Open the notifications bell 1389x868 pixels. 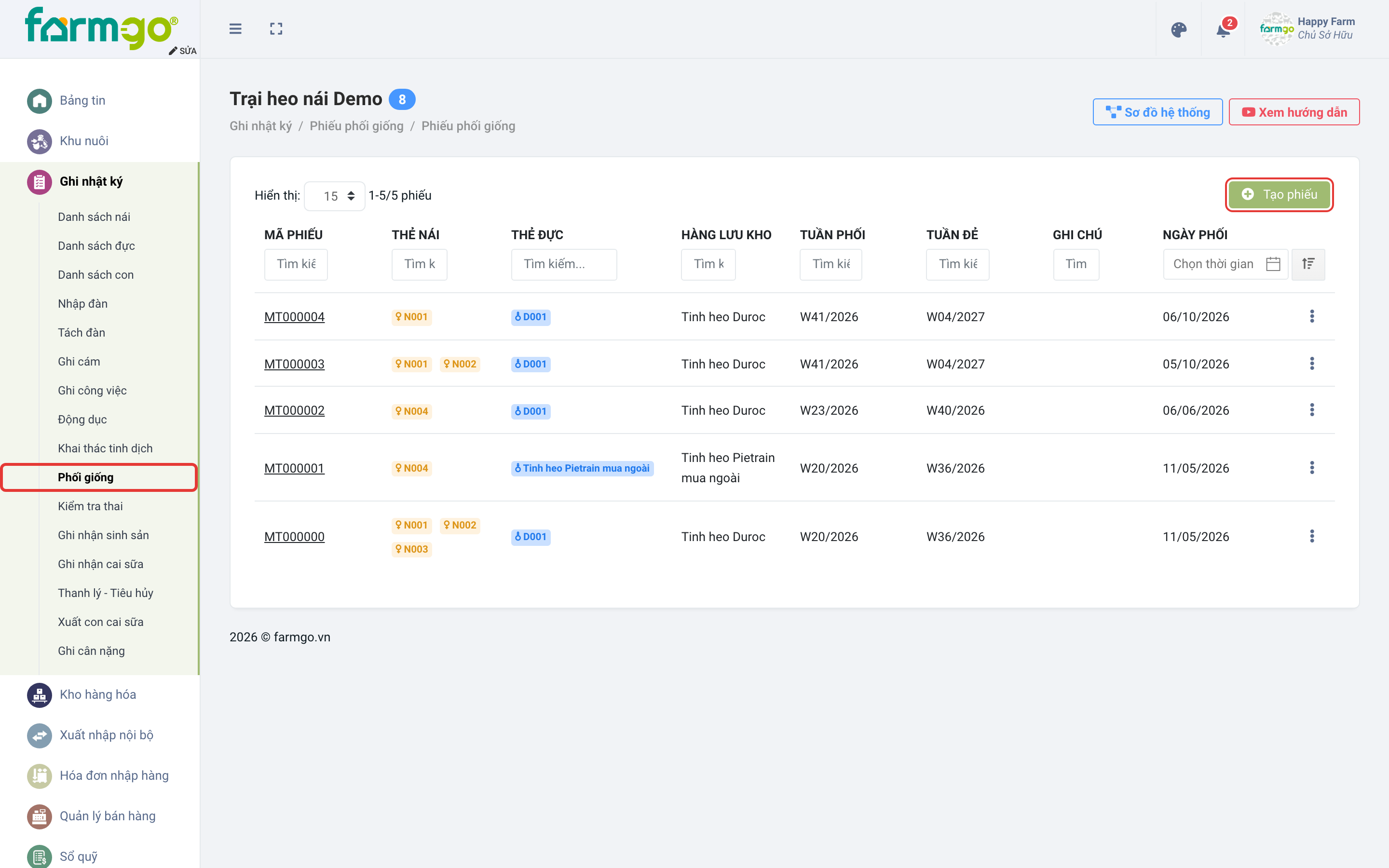pyautogui.click(x=1223, y=30)
